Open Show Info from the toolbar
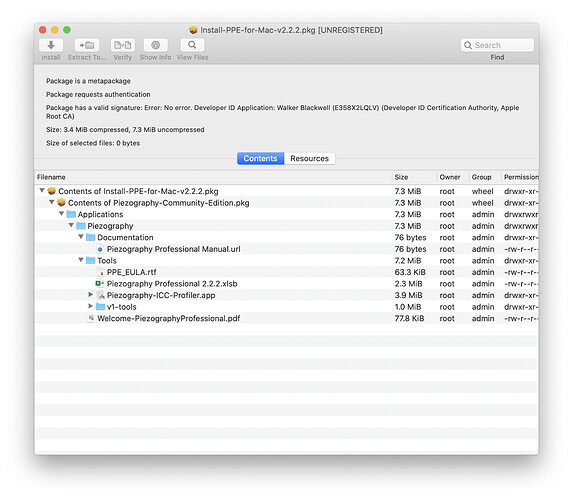 pos(155,45)
